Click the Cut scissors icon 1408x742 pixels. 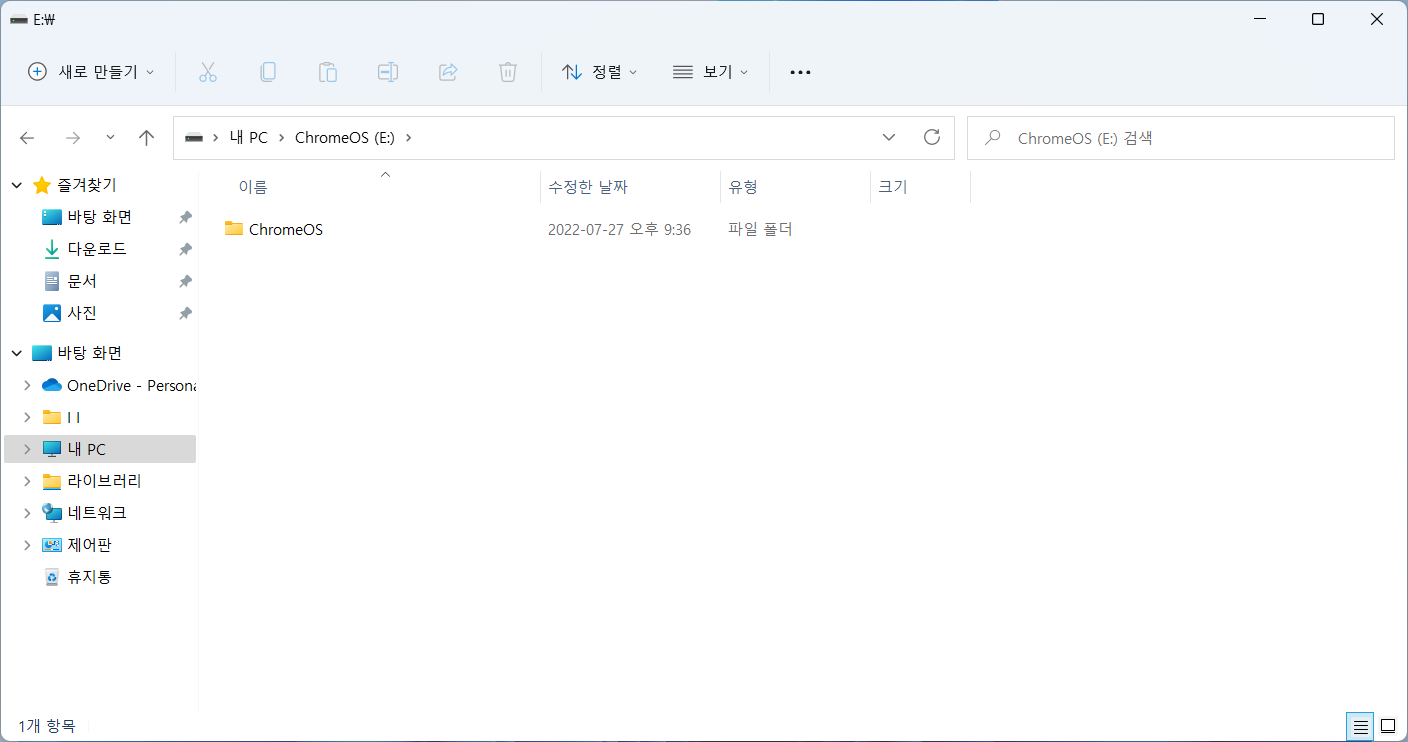(207, 72)
